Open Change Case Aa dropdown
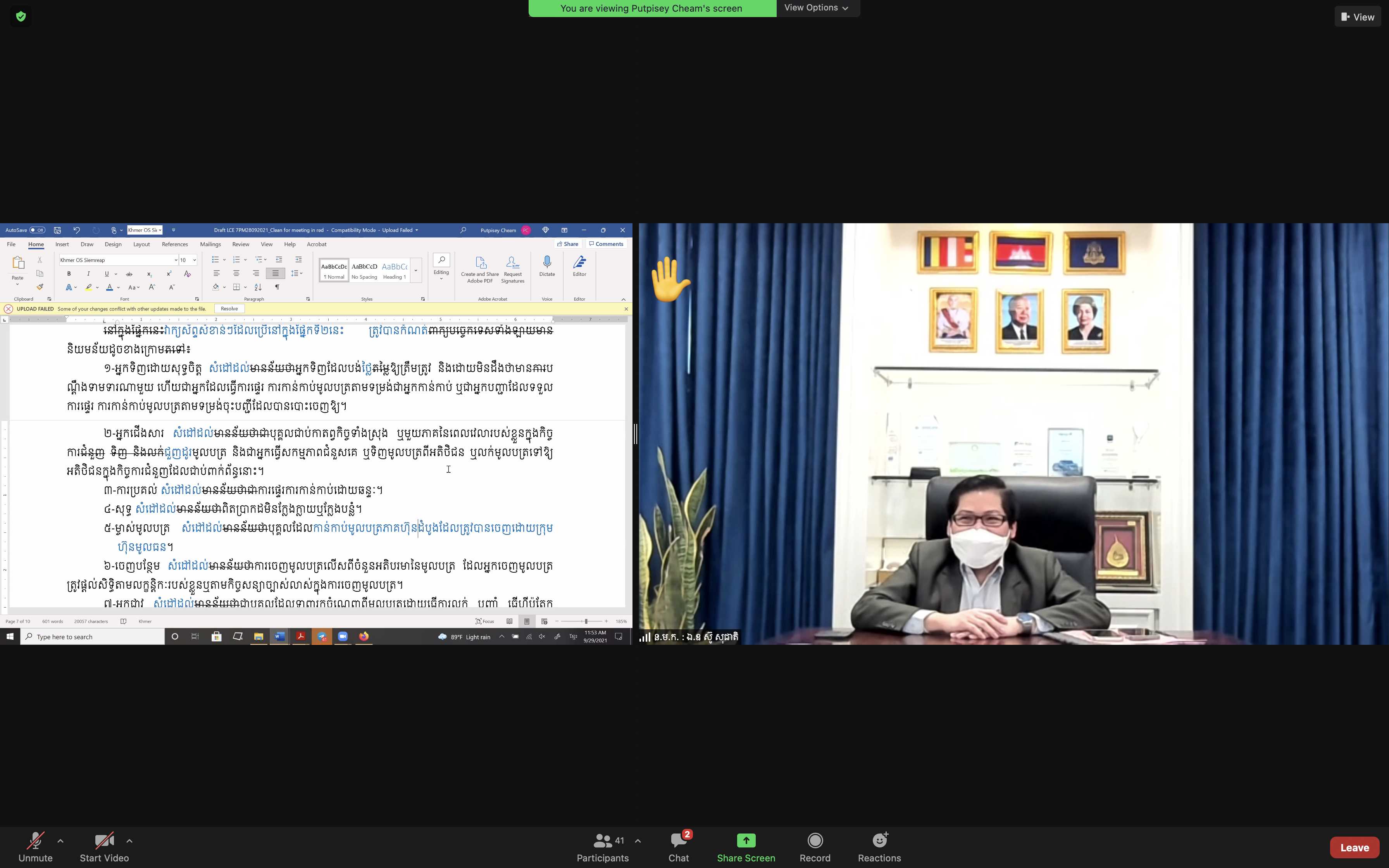This screenshot has height=868, width=1389. [x=134, y=287]
